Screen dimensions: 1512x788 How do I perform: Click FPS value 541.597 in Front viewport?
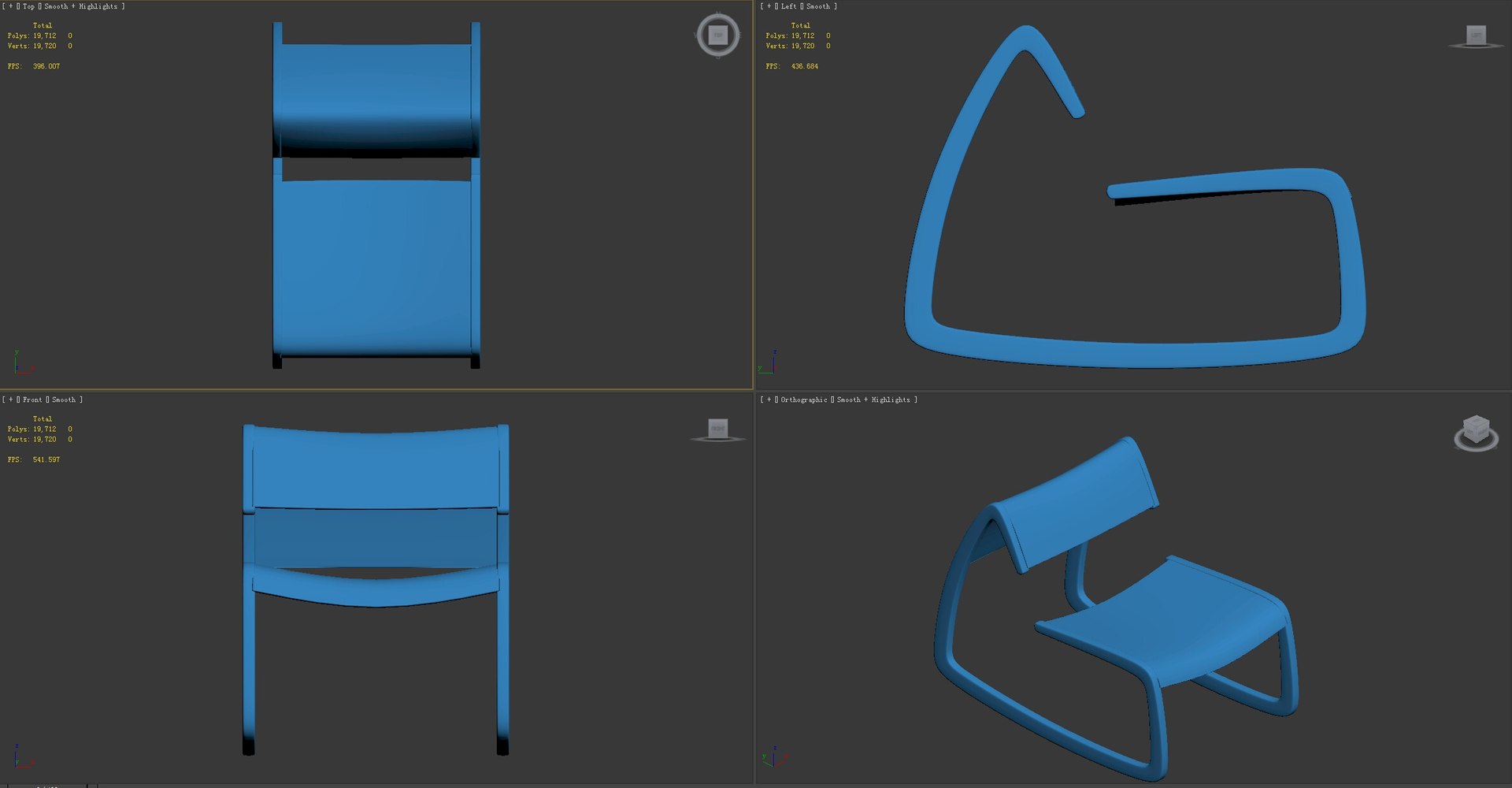click(x=46, y=459)
